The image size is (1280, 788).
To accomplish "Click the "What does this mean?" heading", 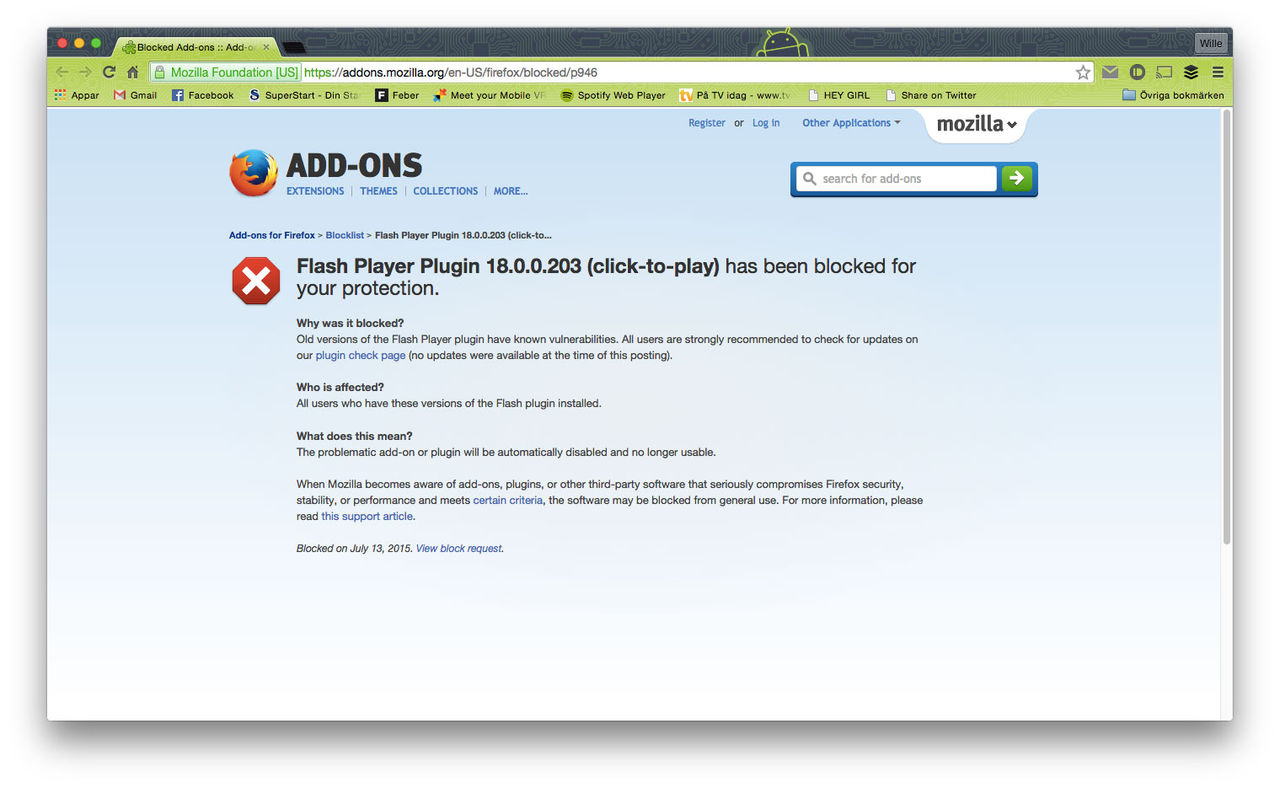I will click(354, 436).
